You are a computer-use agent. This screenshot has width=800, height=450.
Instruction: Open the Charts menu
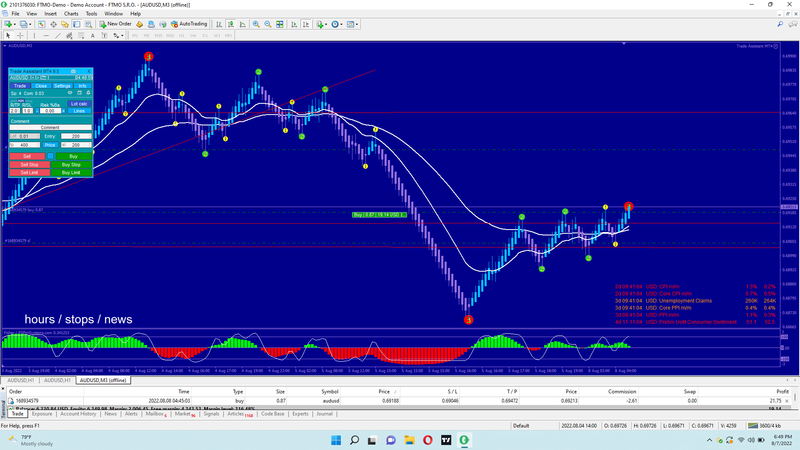click(69, 13)
